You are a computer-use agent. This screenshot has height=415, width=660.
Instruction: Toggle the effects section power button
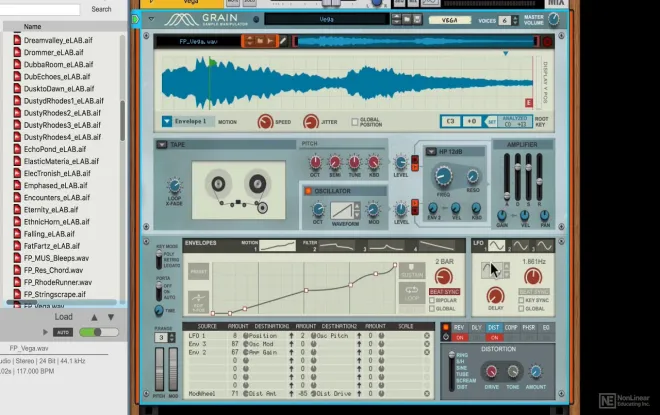pos(445,327)
